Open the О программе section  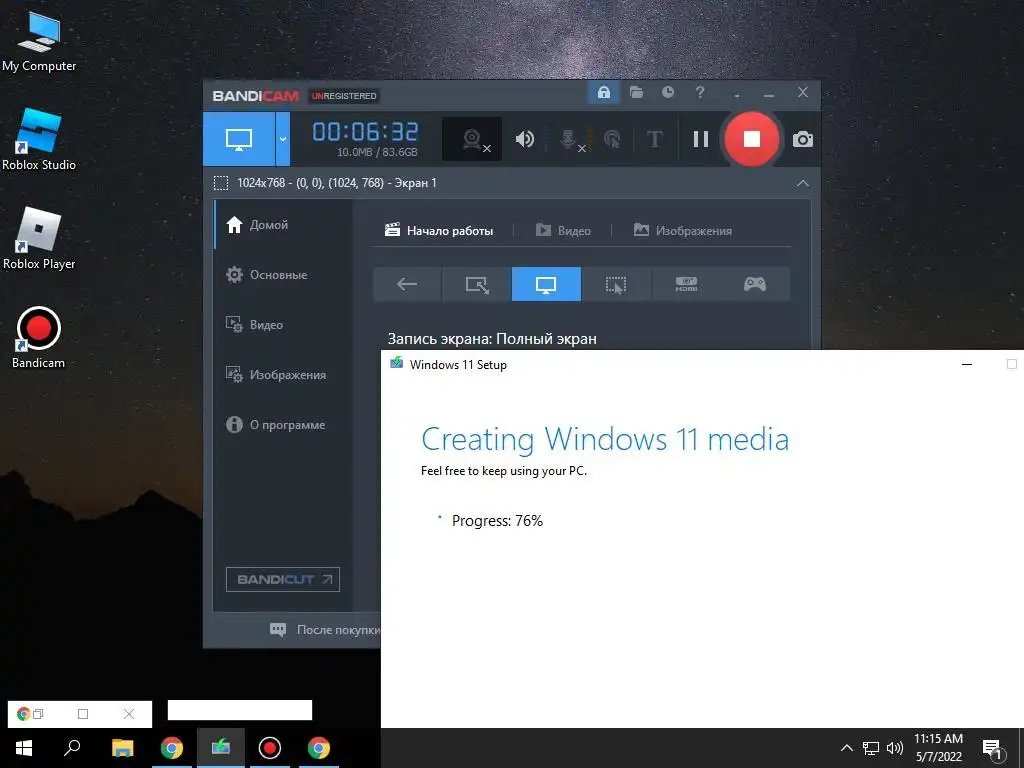(283, 424)
